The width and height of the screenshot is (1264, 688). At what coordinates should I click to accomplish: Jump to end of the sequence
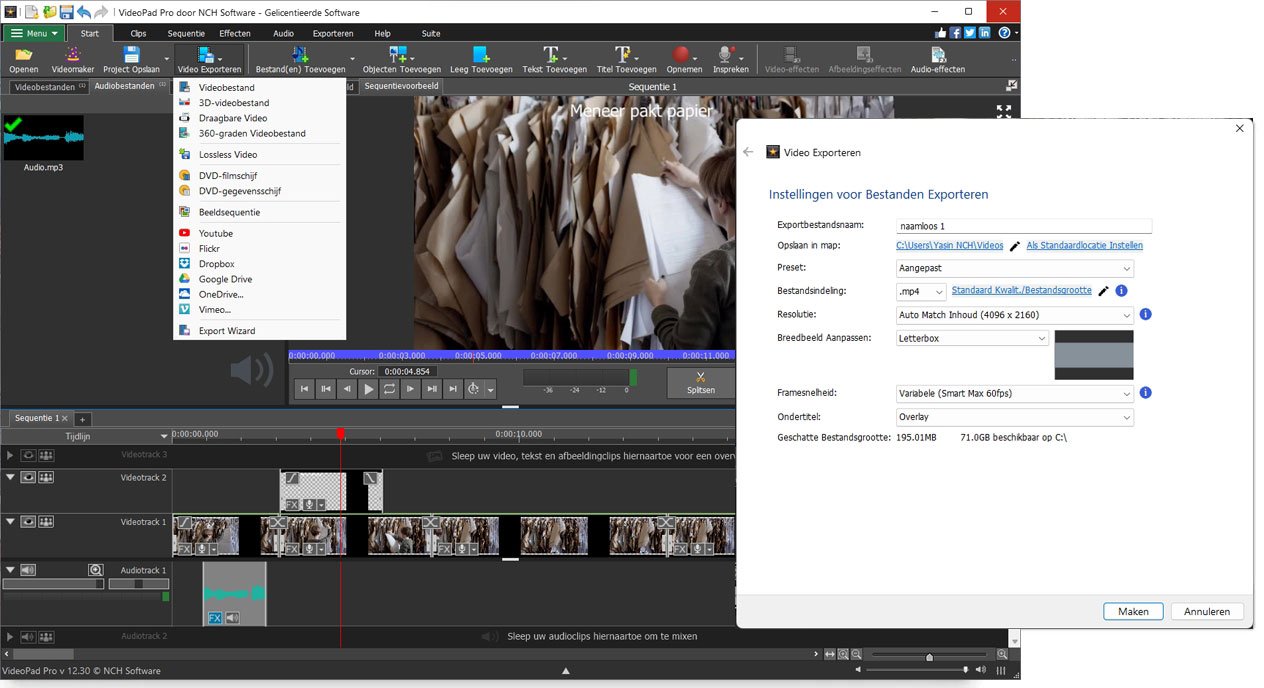tap(453, 389)
